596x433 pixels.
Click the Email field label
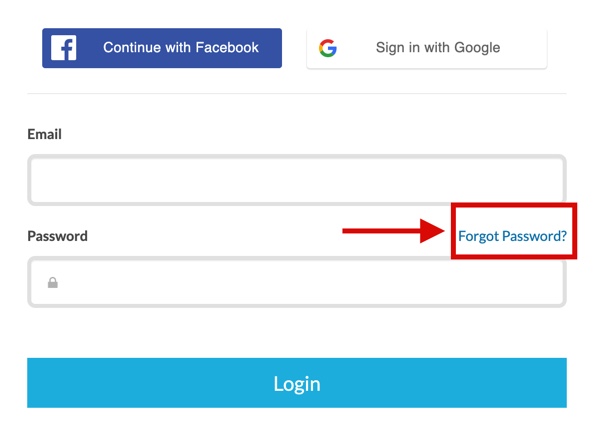pyautogui.click(x=44, y=134)
